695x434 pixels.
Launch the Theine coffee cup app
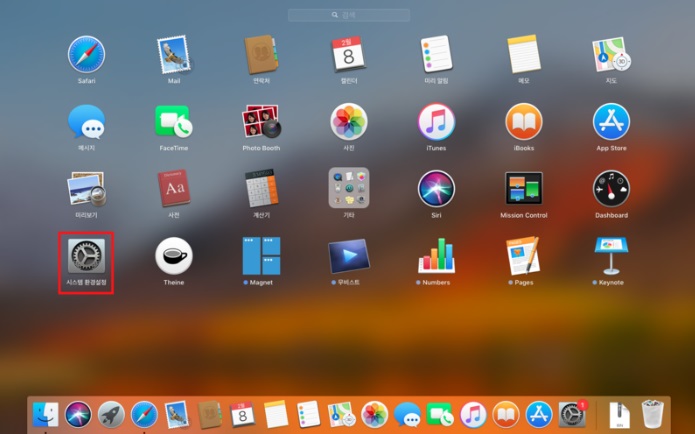click(x=174, y=256)
